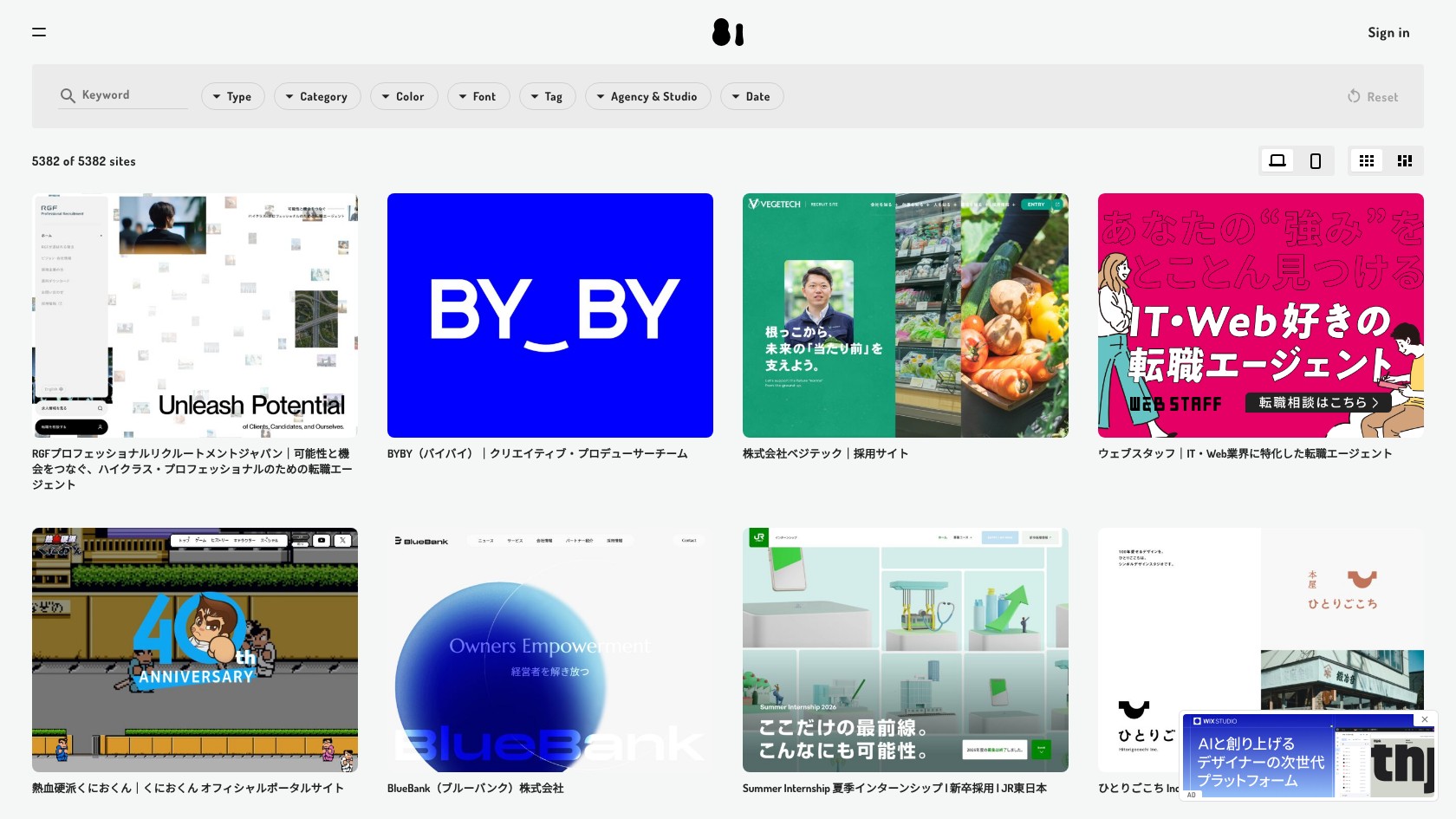Viewport: 1456px width, 819px height.
Task: Open the BlueBank（ブルーバンク）title link
Action: coord(475,788)
